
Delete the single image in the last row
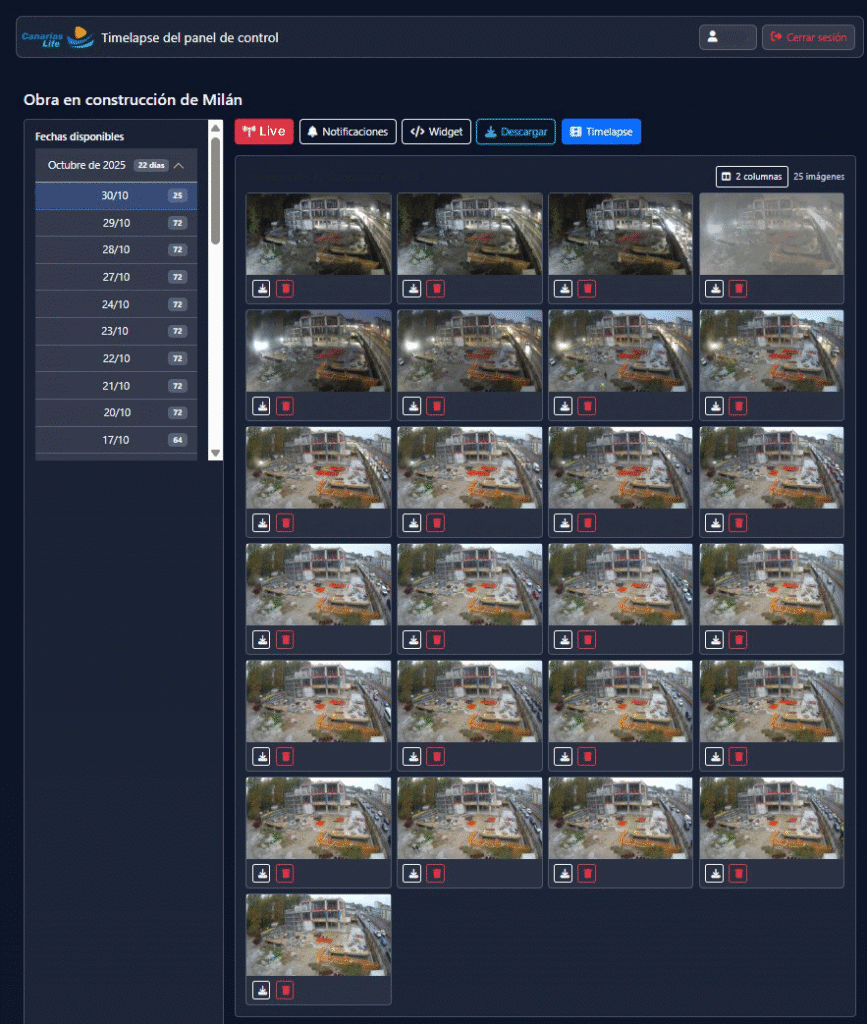point(285,990)
